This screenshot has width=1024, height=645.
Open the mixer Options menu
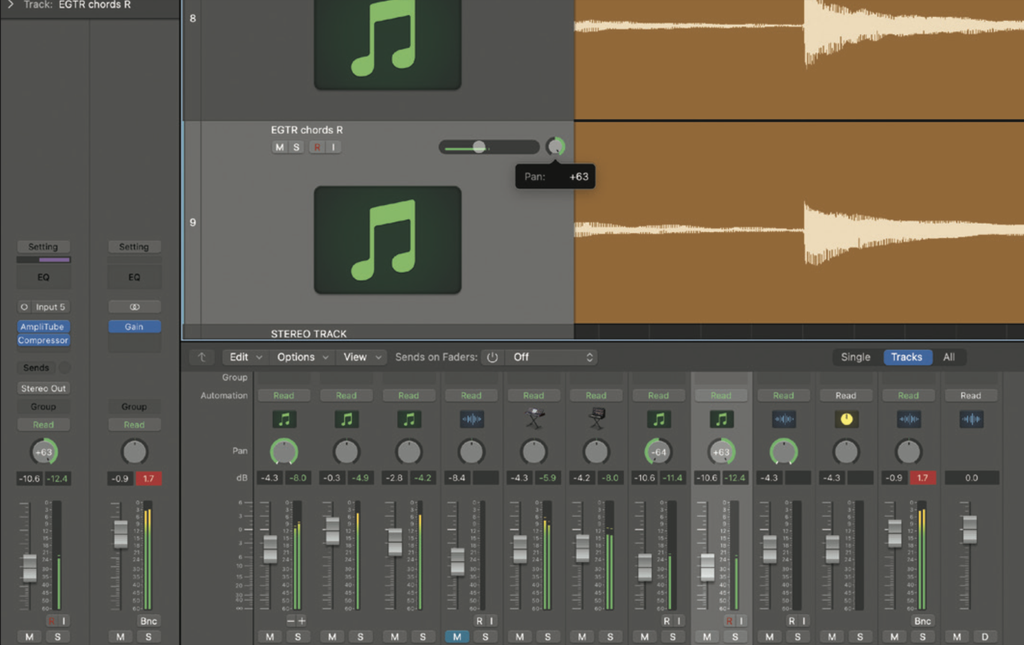pyautogui.click(x=302, y=357)
